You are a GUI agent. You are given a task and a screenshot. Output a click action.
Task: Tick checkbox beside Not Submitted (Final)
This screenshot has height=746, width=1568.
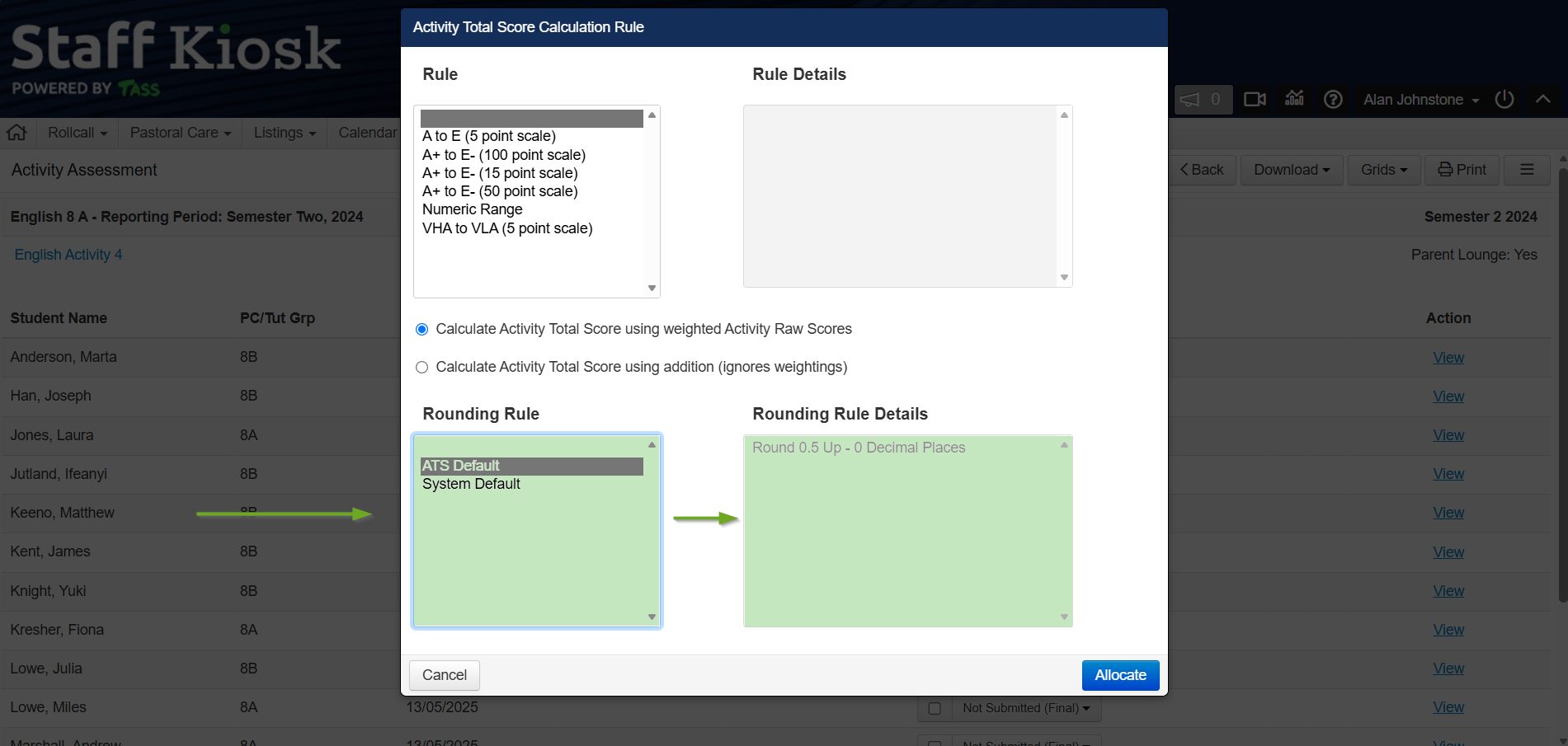935,708
